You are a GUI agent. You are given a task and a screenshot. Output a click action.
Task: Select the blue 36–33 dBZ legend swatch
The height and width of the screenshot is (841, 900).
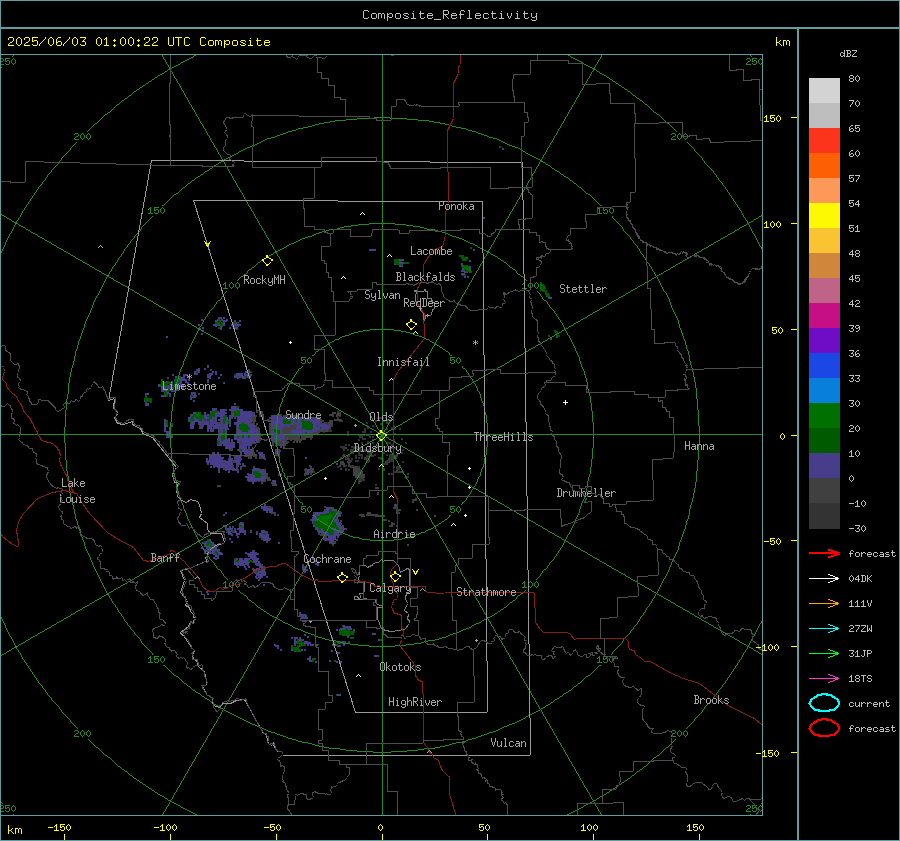click(x=824, y=366)
